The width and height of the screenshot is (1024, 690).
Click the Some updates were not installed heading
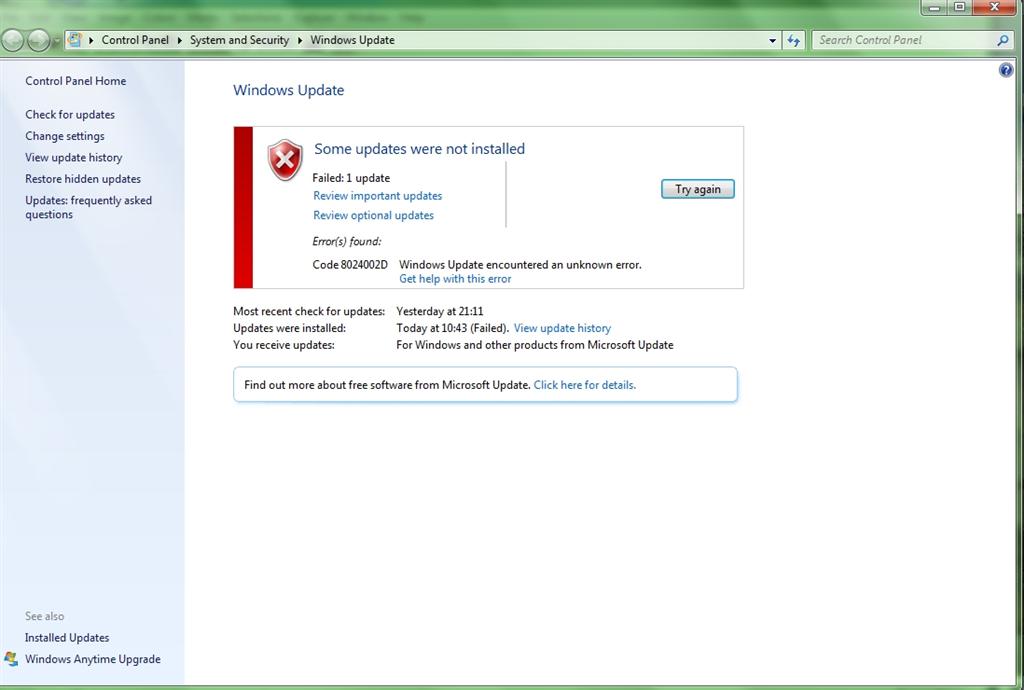(x=419, y=149)
